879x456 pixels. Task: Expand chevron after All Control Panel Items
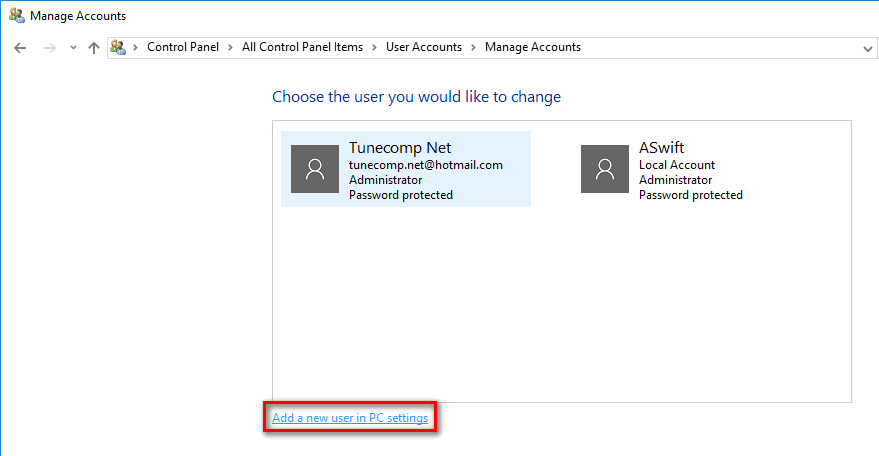point(374,48)
